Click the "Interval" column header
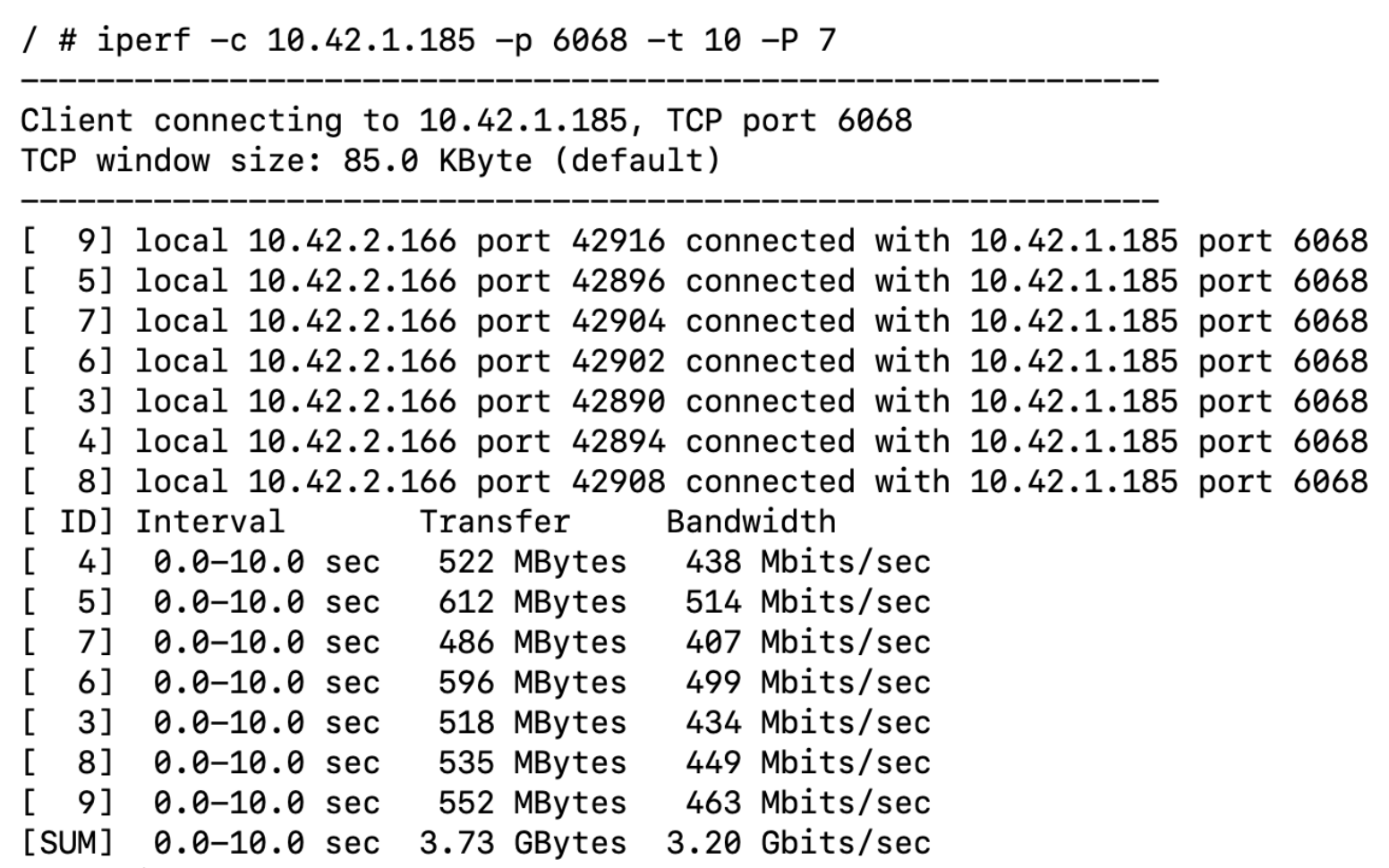The width and height of the screenshot is (1389, 868). point(209,522)
